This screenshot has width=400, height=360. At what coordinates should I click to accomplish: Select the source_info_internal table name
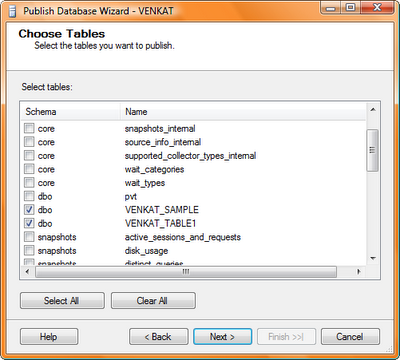coord(163,142)
